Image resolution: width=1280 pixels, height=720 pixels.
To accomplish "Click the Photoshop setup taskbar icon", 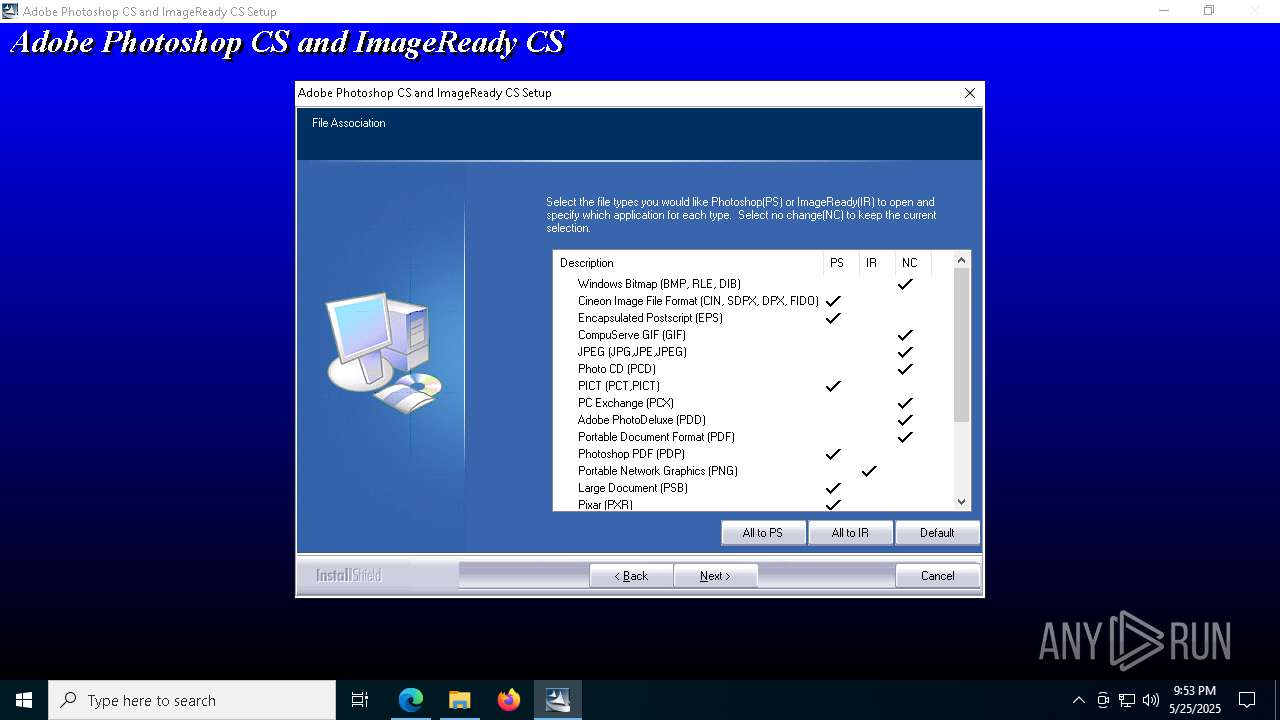I will coord(557,700).
